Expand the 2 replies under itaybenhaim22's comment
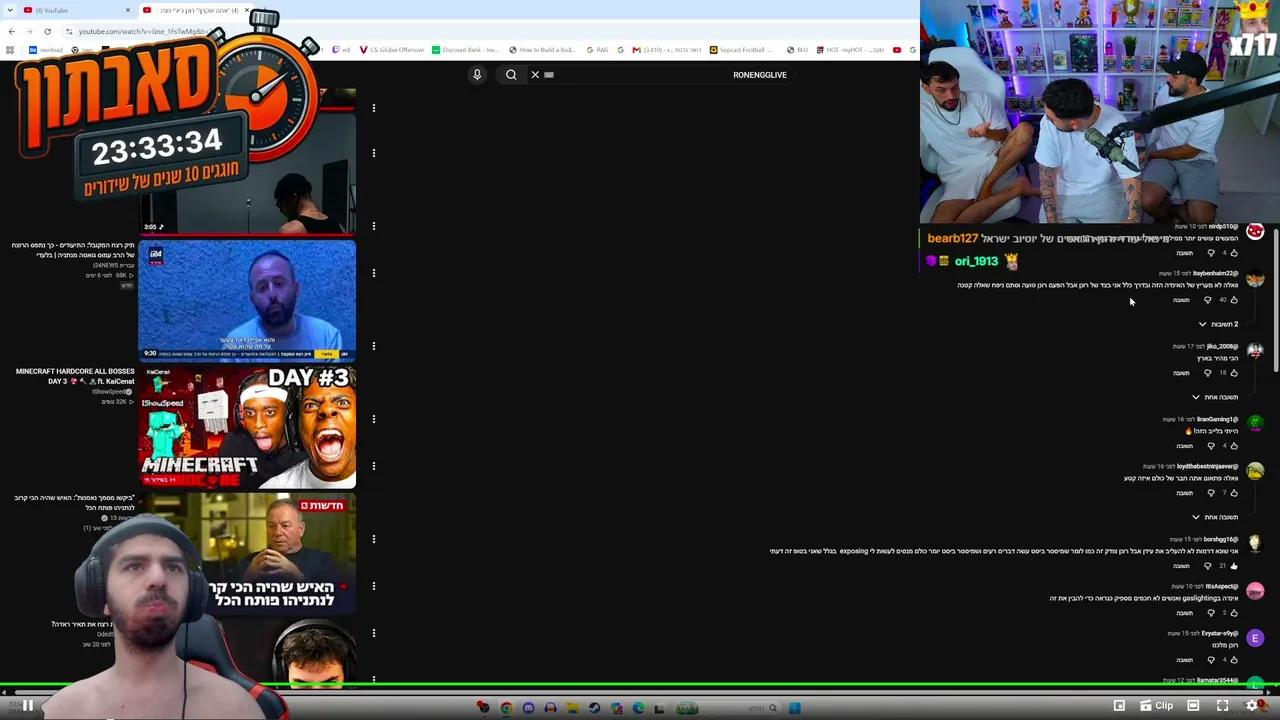Viewport: 1280px width, 720px height. (1218, 324)
